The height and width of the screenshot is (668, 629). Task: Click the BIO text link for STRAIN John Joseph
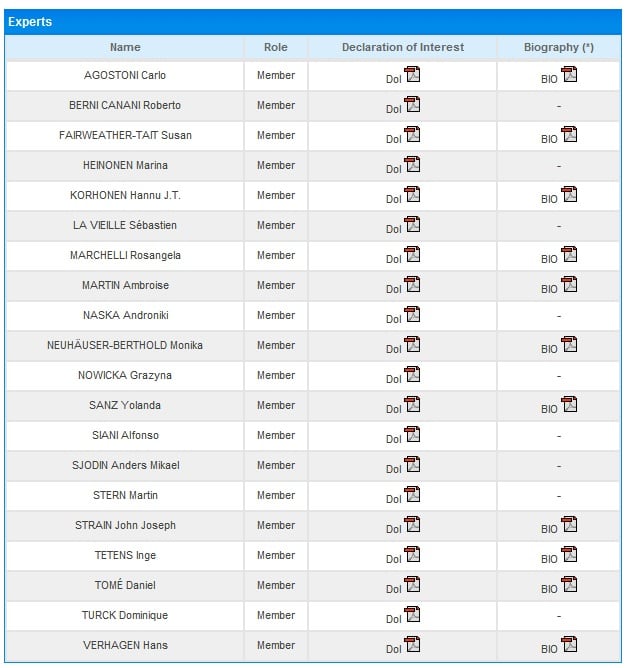[549, 529]
